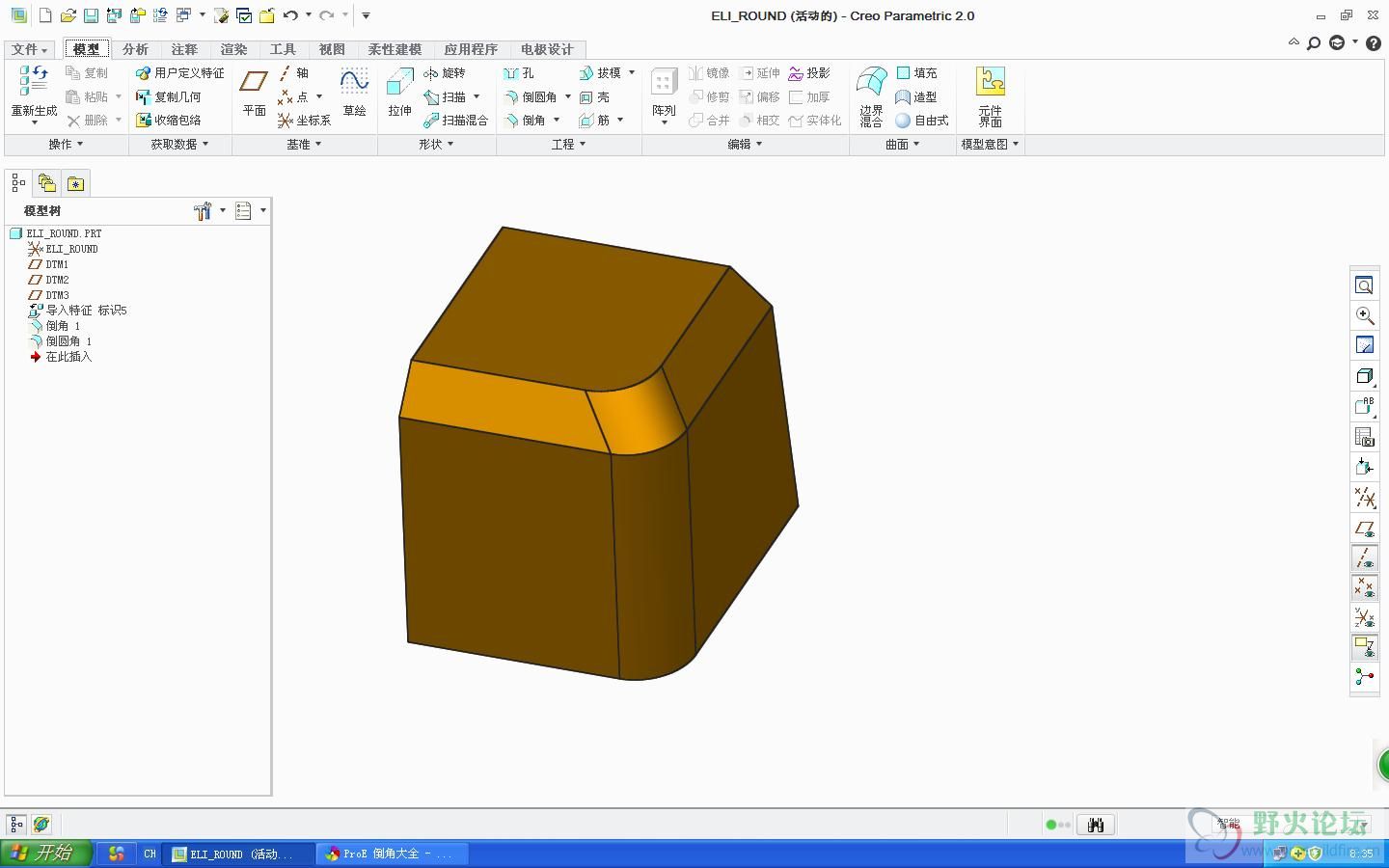Open Boundary Blend tool (边界混合)
Screen dimensions: 1389x868
[872, 96]
